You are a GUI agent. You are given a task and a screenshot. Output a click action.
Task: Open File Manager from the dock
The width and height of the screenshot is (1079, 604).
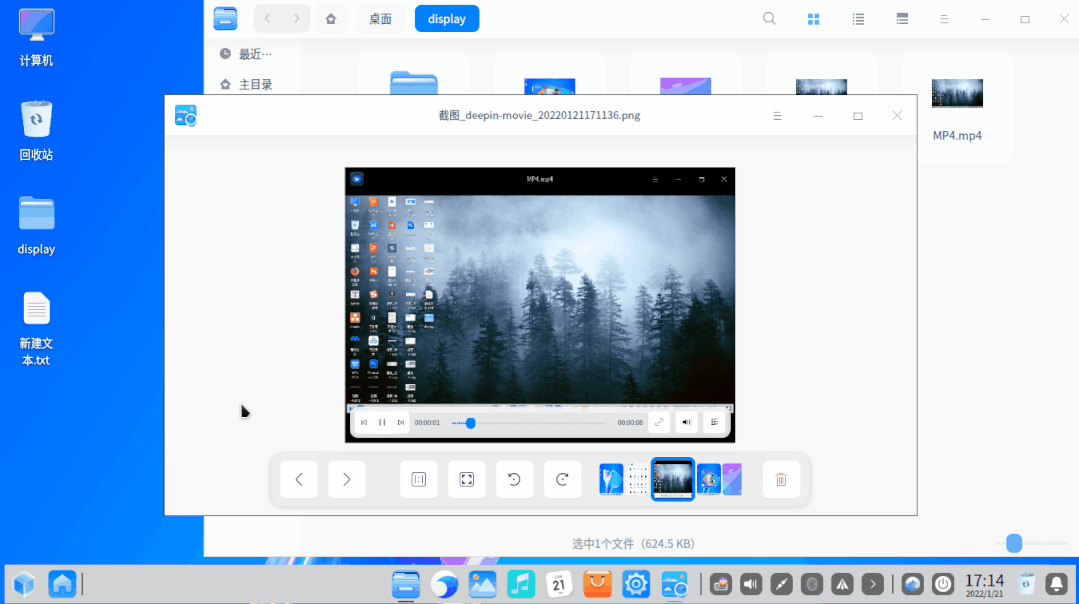406,585
